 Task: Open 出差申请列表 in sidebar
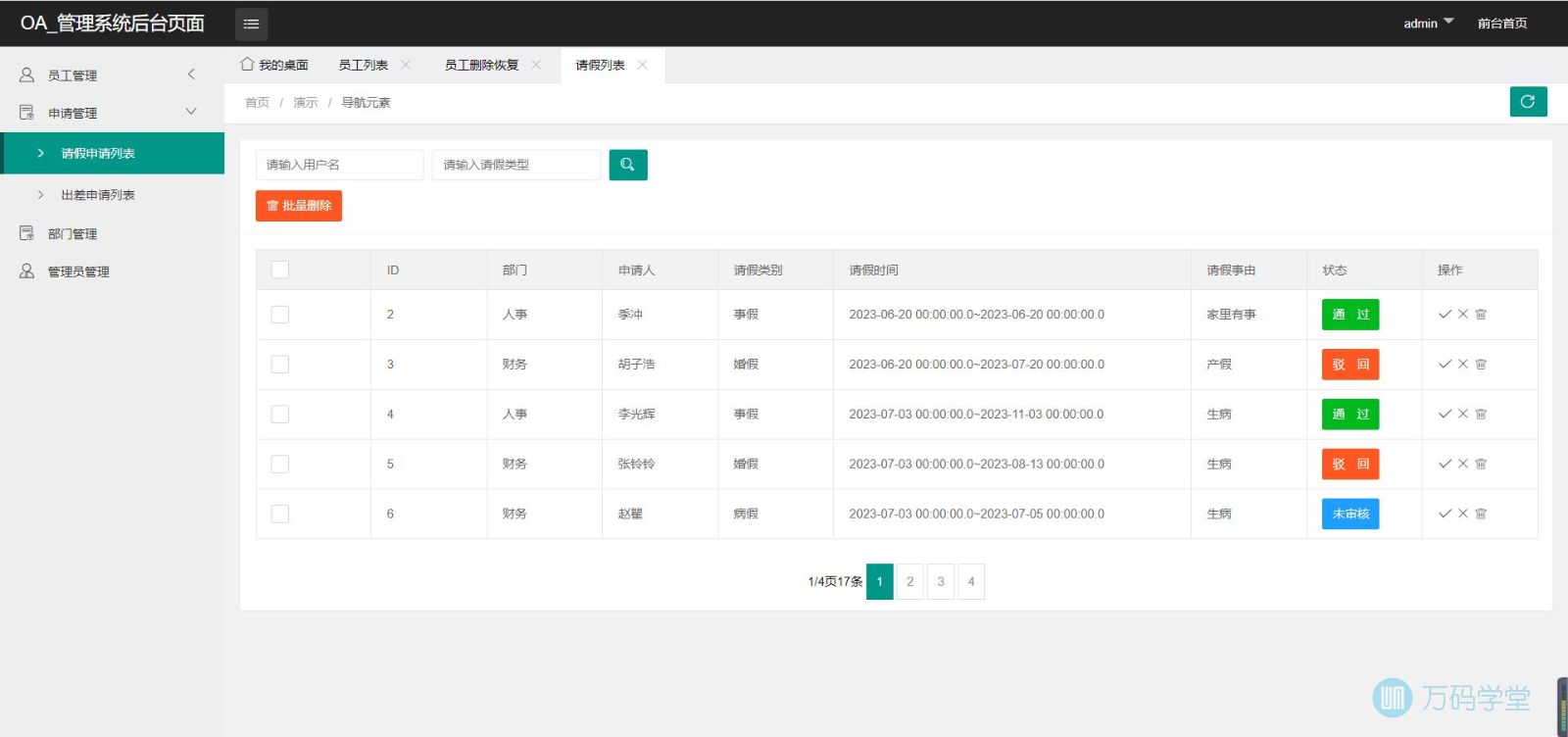point(113,195)
